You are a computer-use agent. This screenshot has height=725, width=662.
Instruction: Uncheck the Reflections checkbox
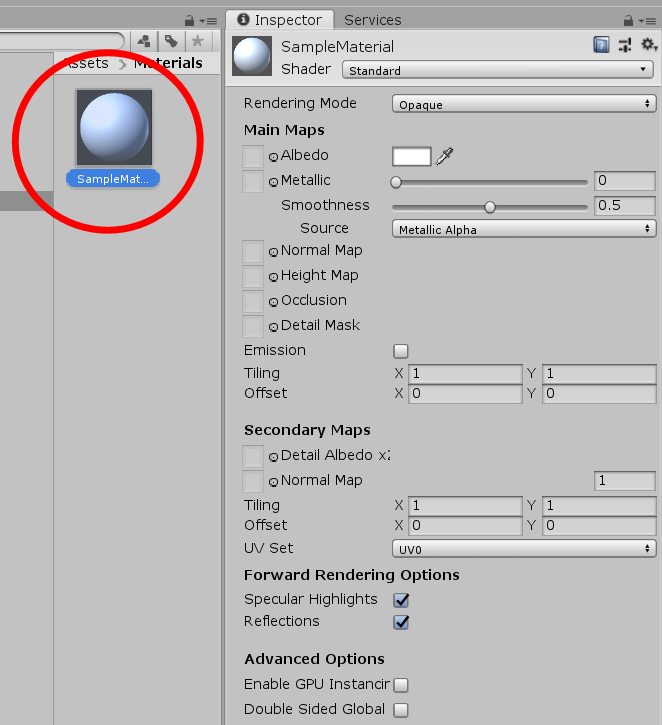(x=401, y=622)
